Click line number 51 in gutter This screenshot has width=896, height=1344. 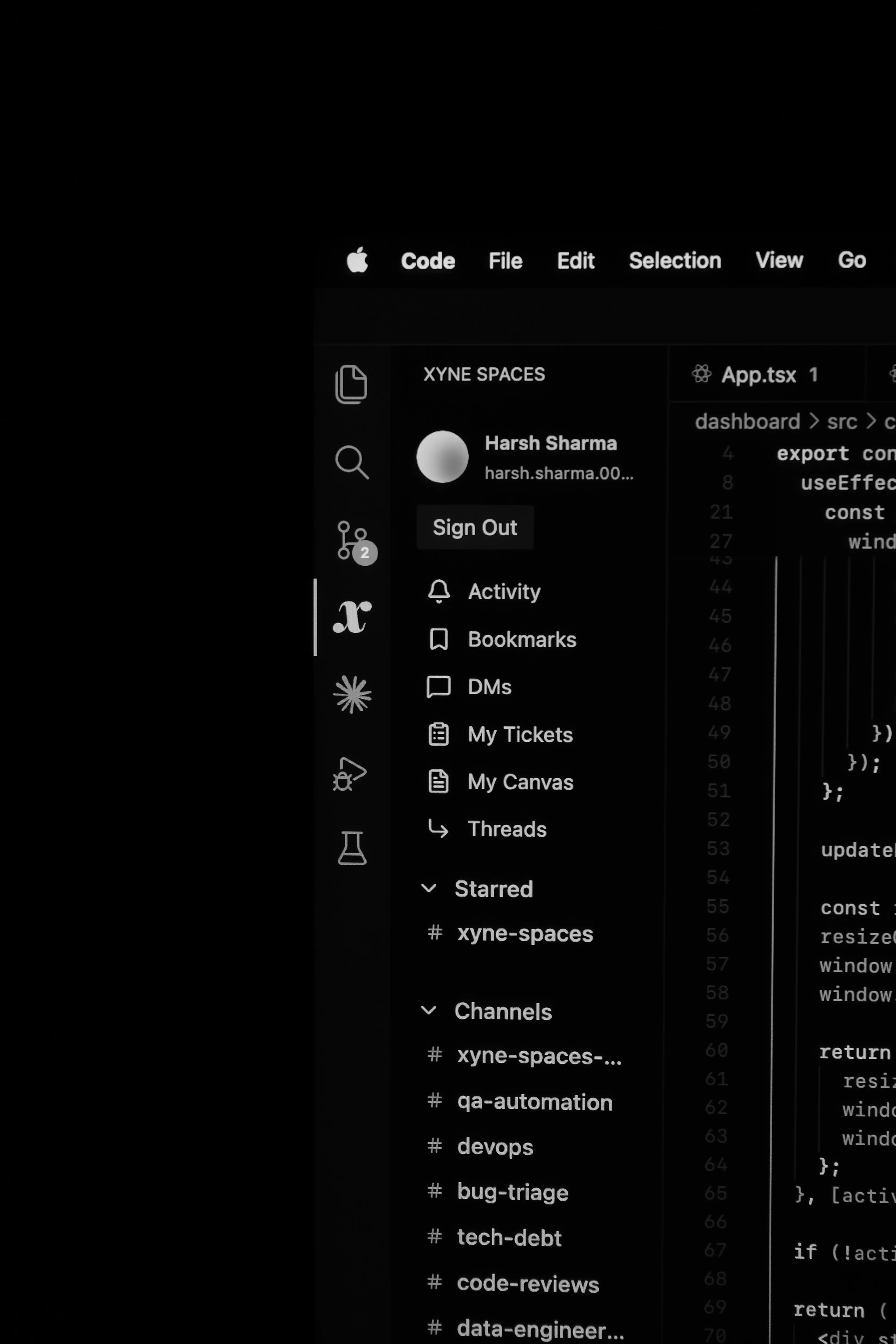pos(719,790)
